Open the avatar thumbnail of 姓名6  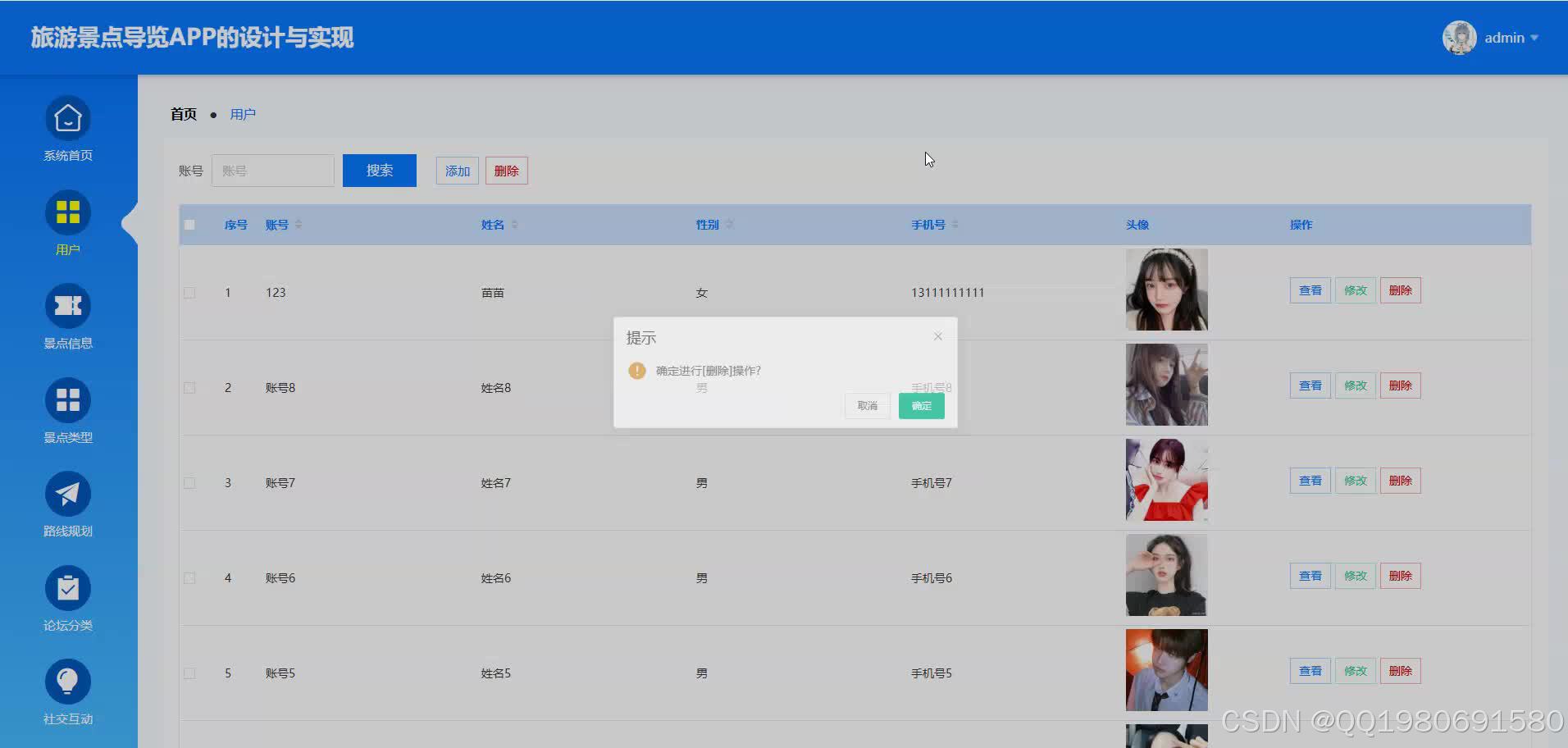click(x=1167, y=575)
